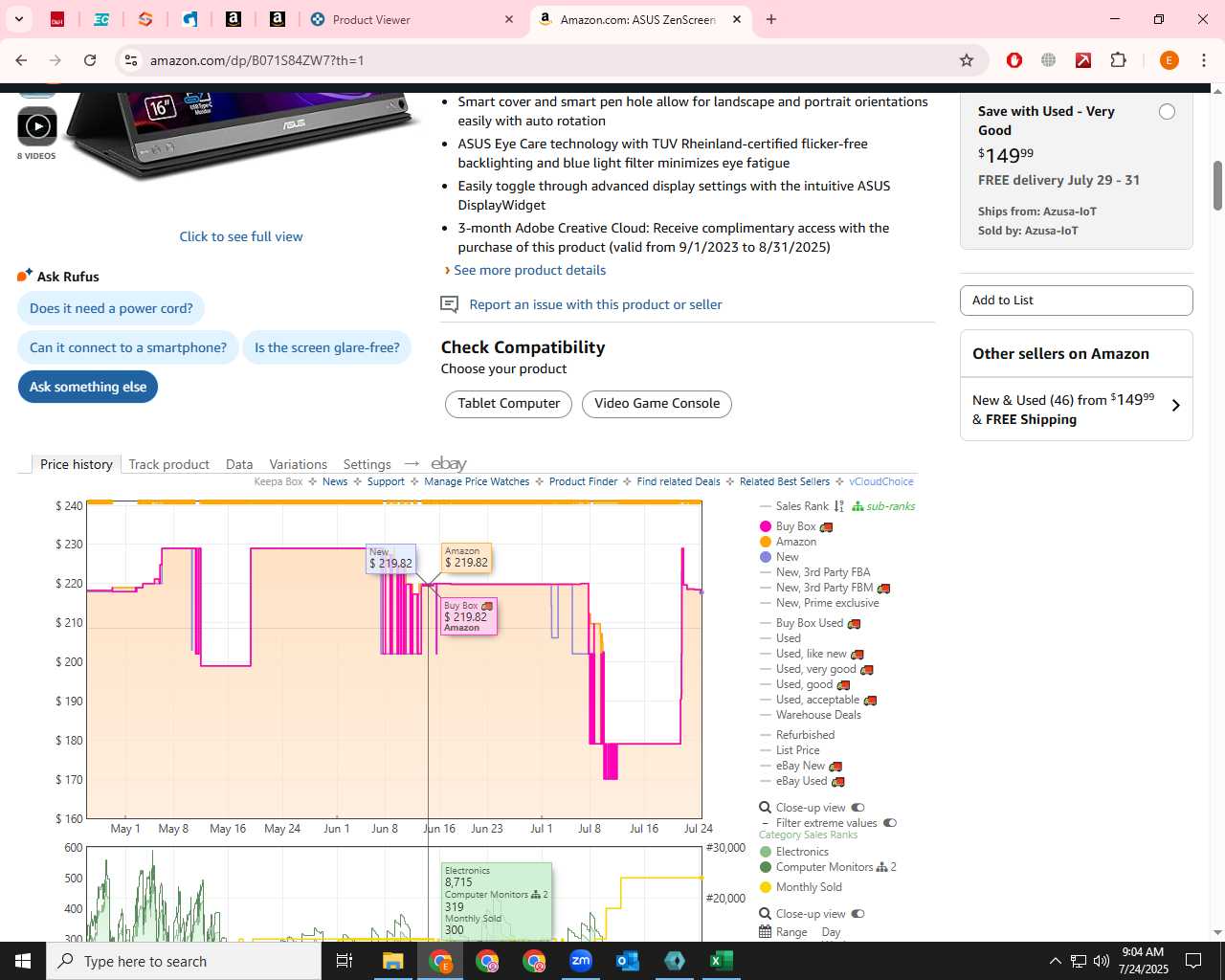Select Video Game Console compatibility option

(x=657, y=404)
